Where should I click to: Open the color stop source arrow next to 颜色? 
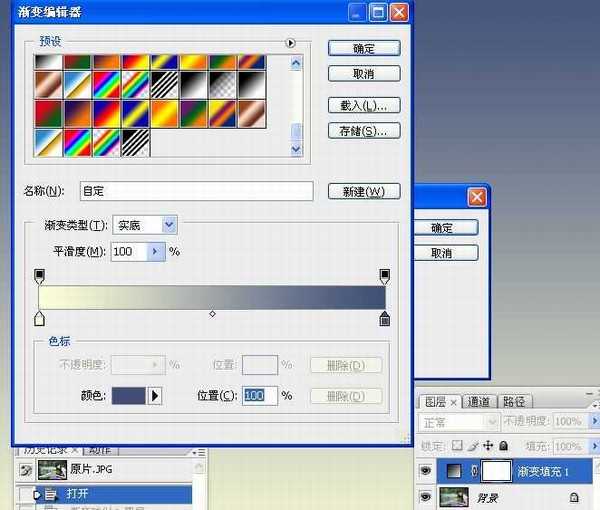[x=155, y=396]
